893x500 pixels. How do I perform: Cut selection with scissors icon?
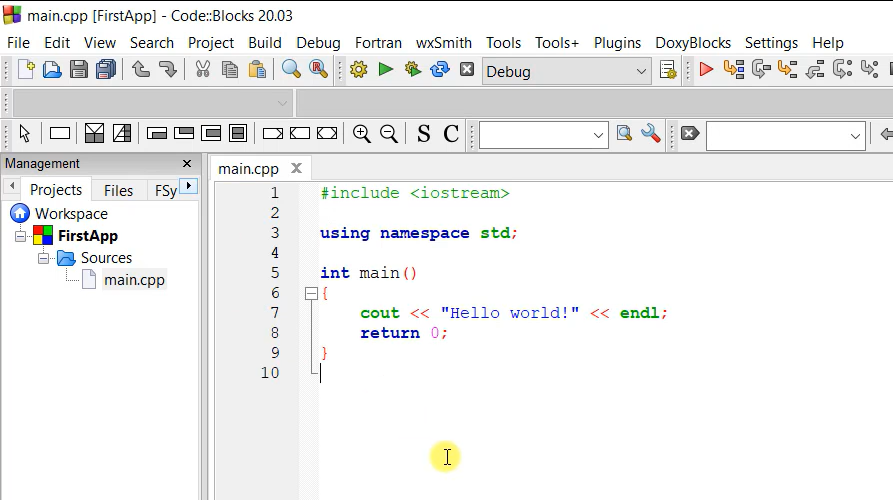tap(202, 70)
